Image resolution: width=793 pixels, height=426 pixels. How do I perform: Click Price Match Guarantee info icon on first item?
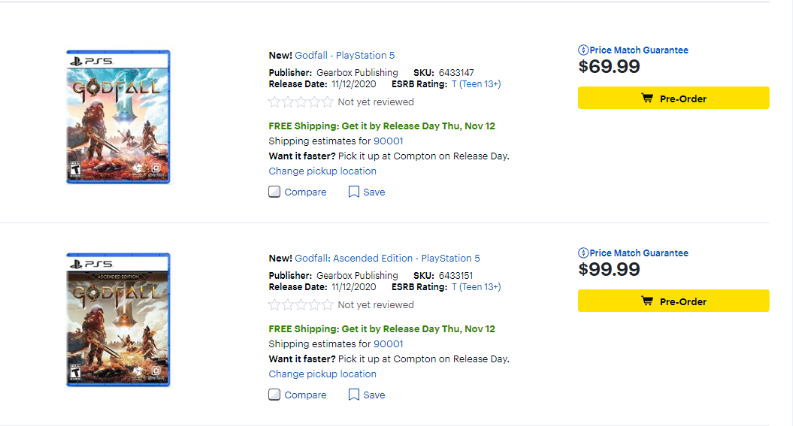(583, 50)
